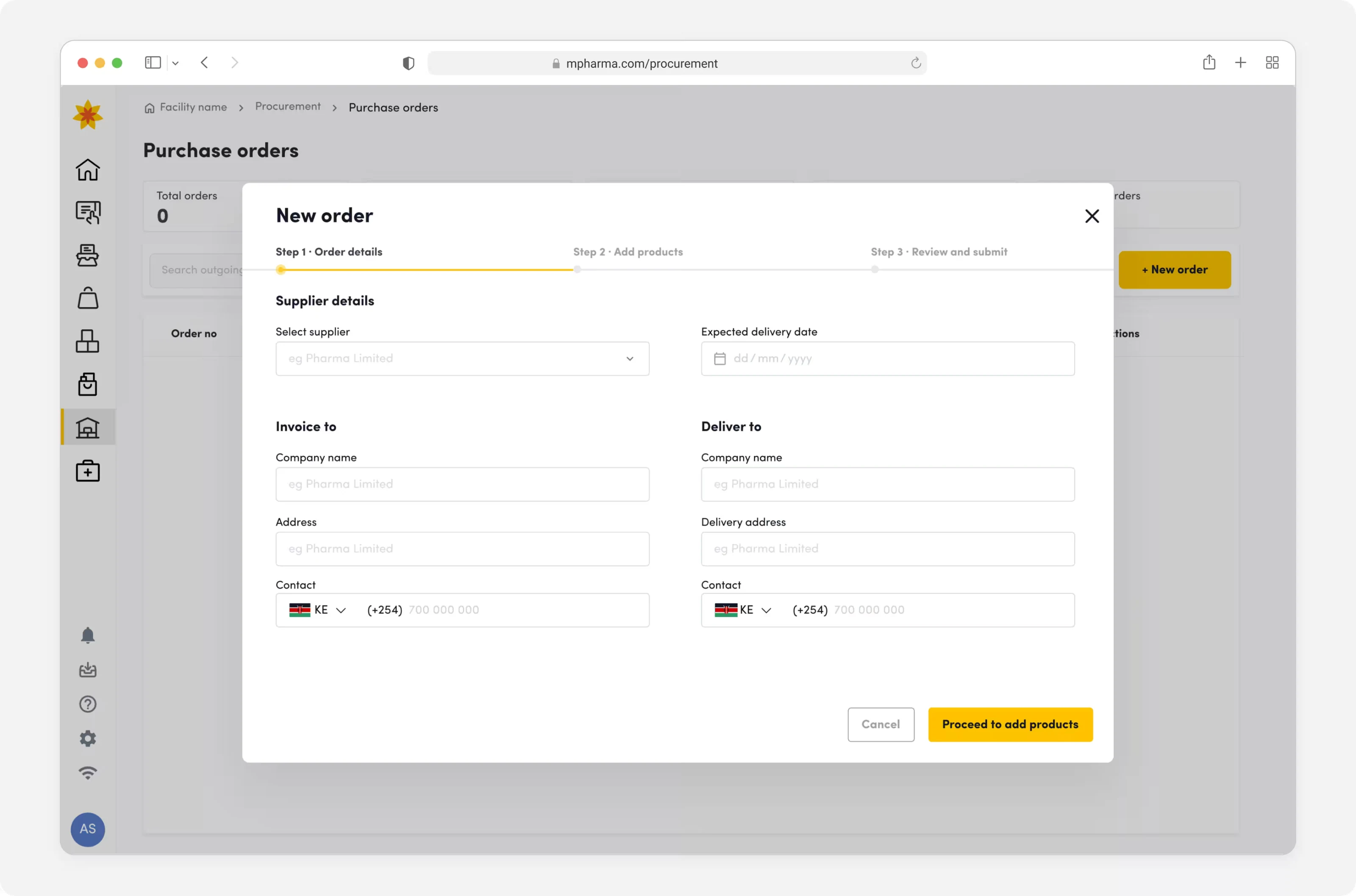1356x896 pixels.
Task: Open the settings gear icon
Action: [87, 738]
